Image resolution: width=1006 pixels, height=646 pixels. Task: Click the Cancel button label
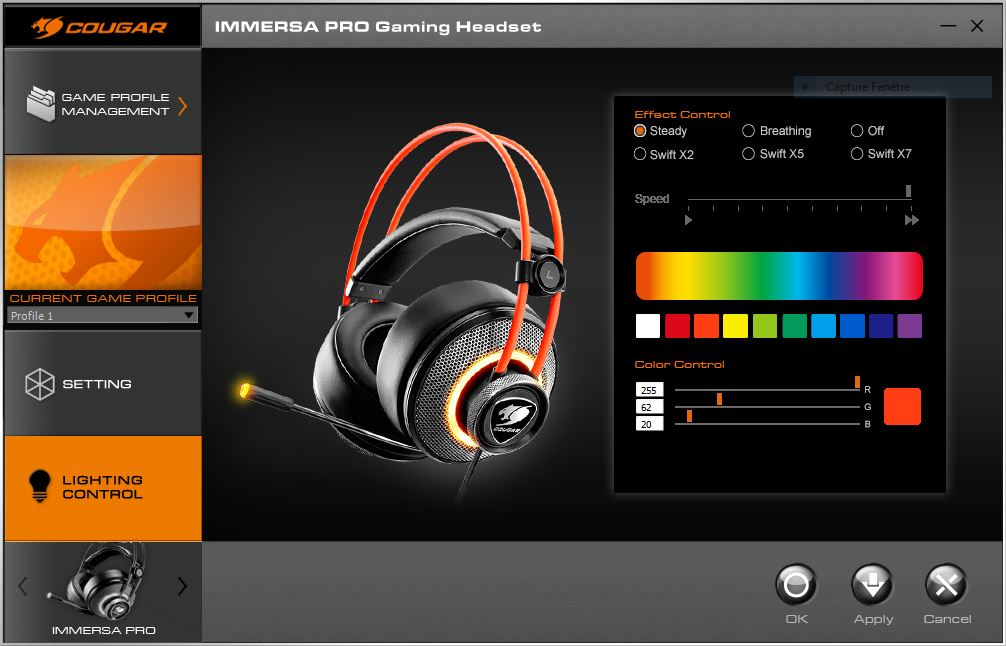coord(947,619)
